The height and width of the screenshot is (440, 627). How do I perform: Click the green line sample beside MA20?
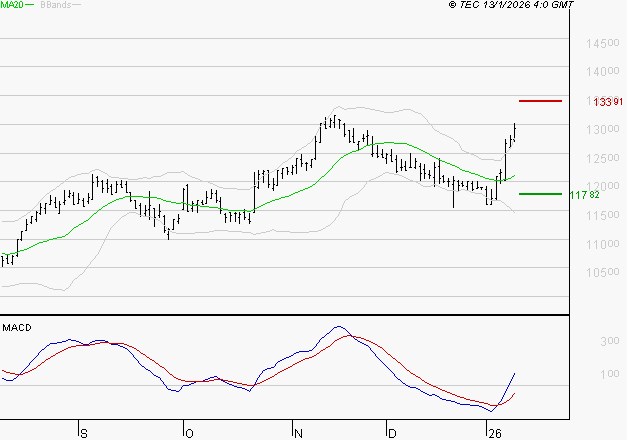coord(31,6)
